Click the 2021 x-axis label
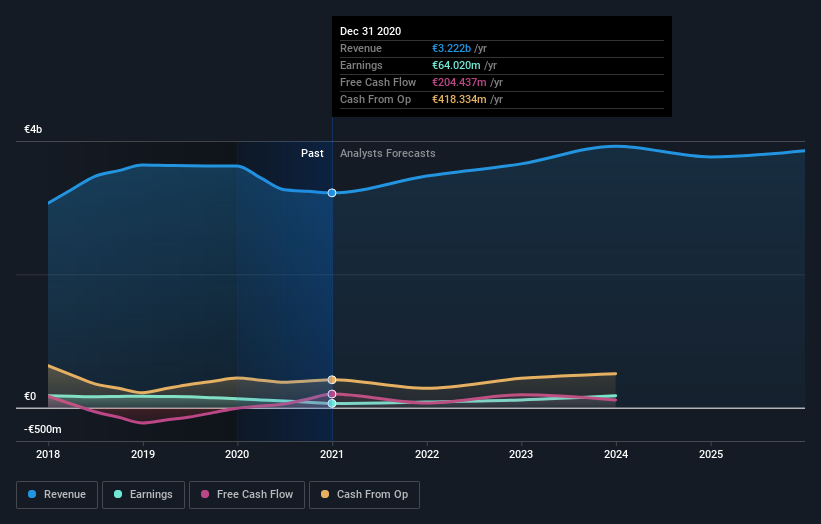This screenshot has height=524, width=821. (x=332, y=454)
